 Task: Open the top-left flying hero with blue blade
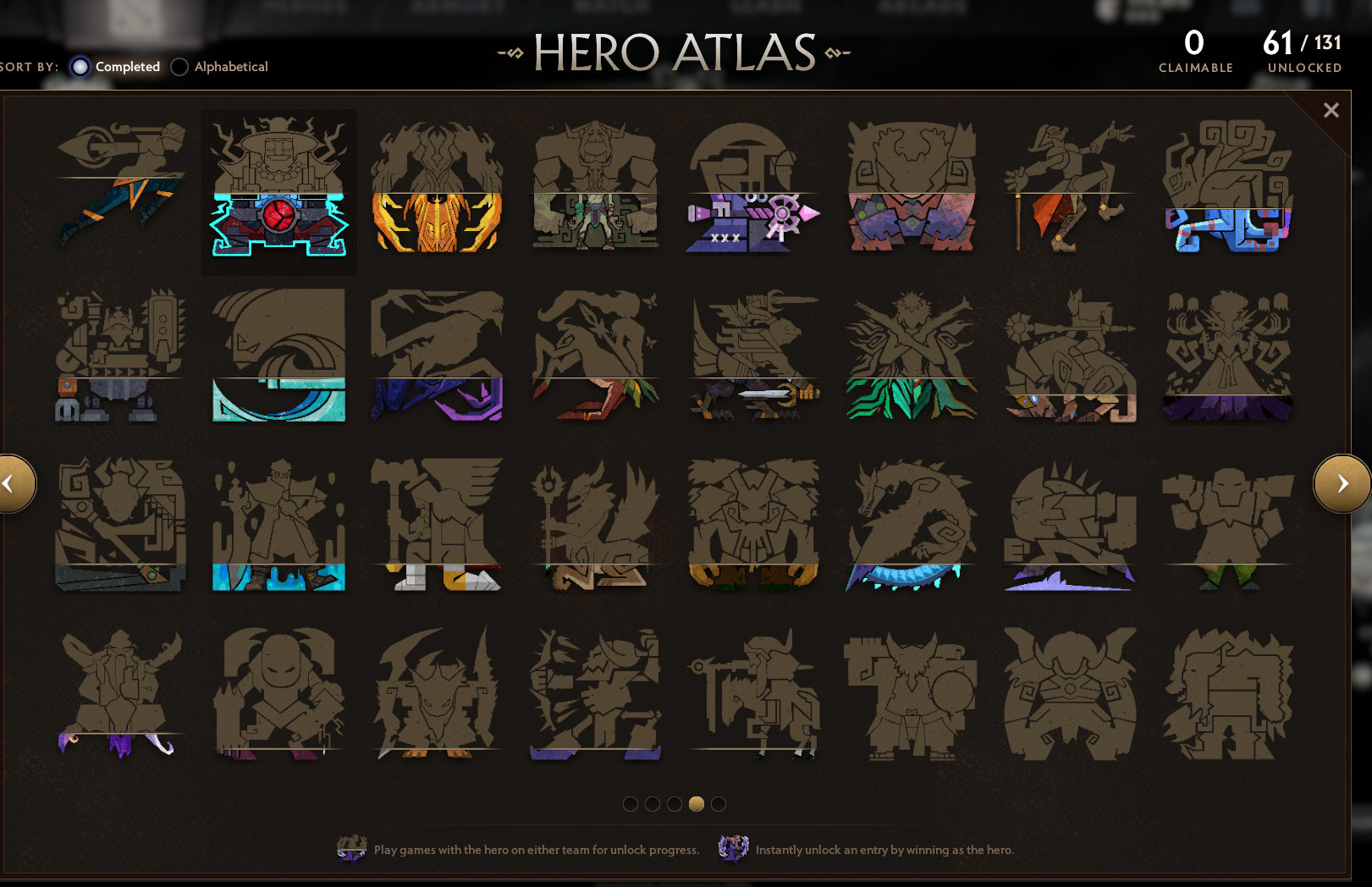point(120,185)
